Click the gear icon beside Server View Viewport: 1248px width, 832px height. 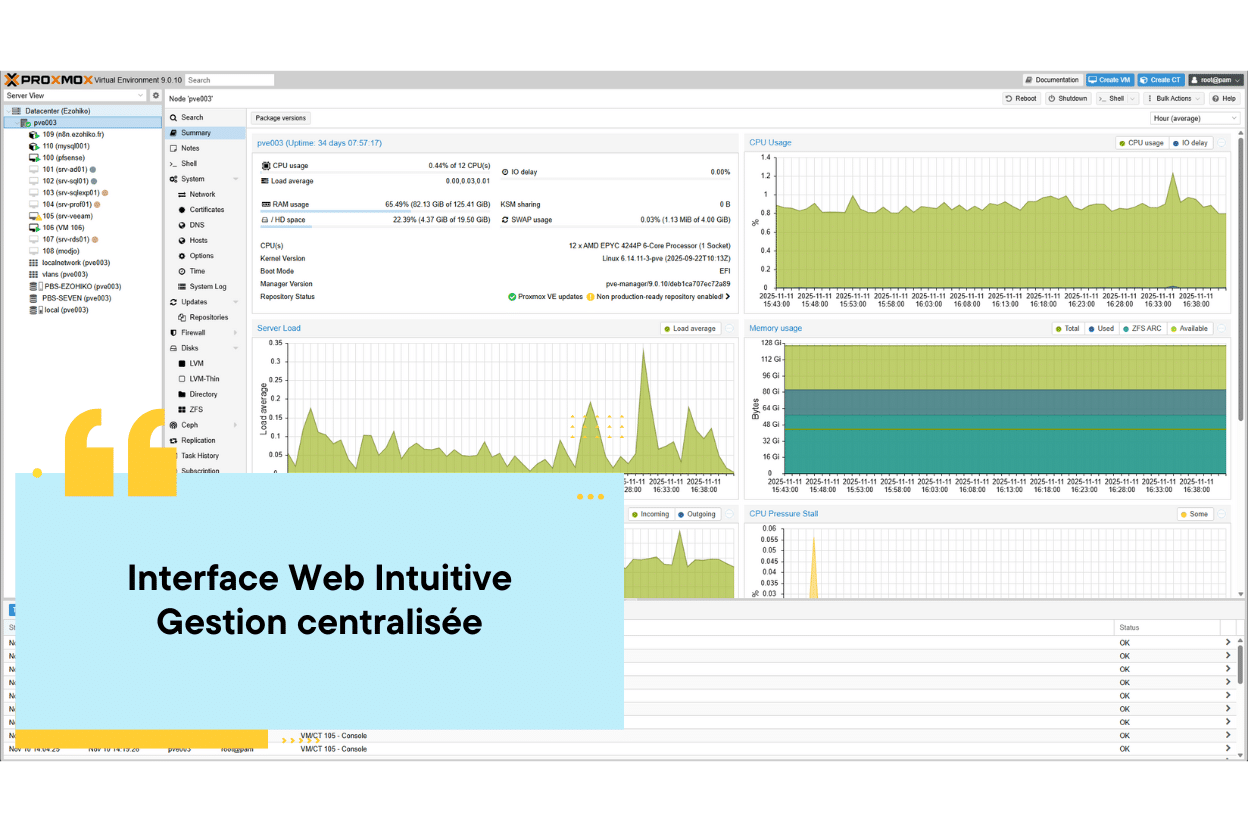pos(155,96)
